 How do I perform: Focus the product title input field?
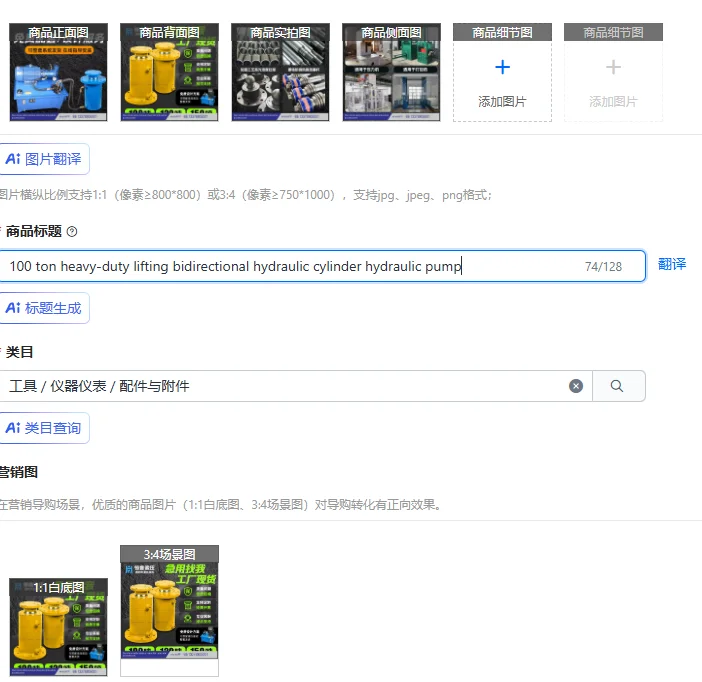click(322, 266)
